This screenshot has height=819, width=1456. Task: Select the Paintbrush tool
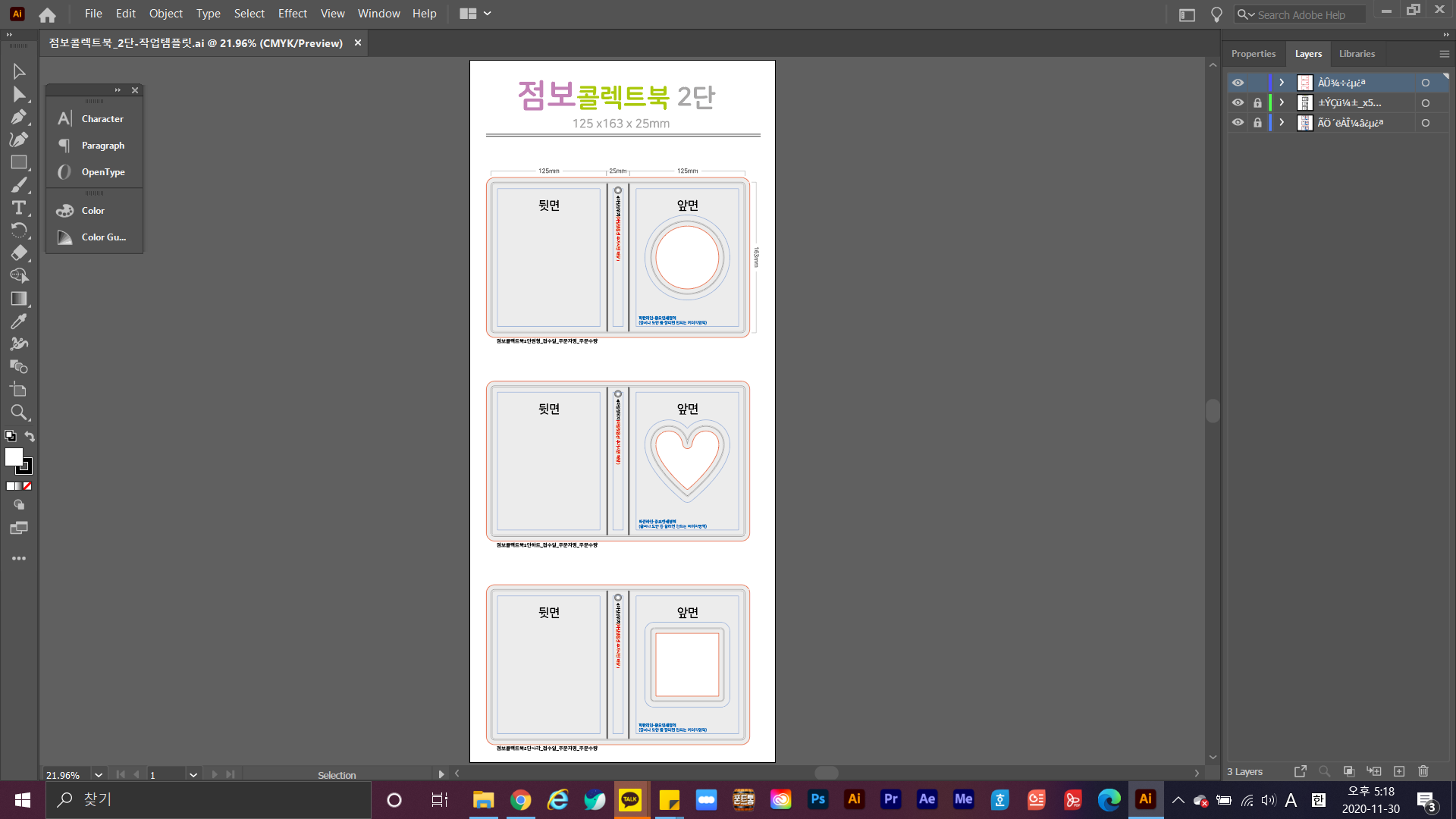coord(19,185)
